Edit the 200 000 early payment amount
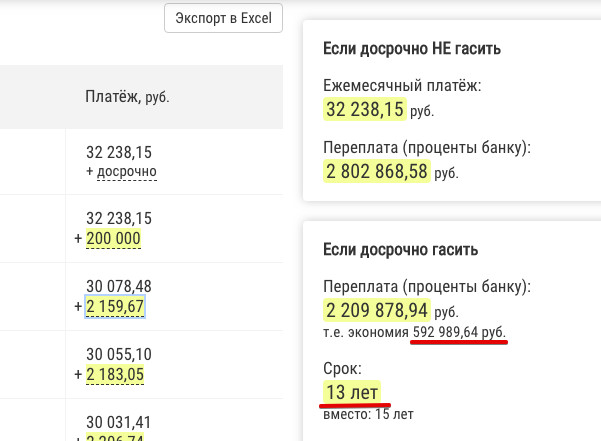The image size is (601, 441). pyautogui.click(x=114, y=238)
